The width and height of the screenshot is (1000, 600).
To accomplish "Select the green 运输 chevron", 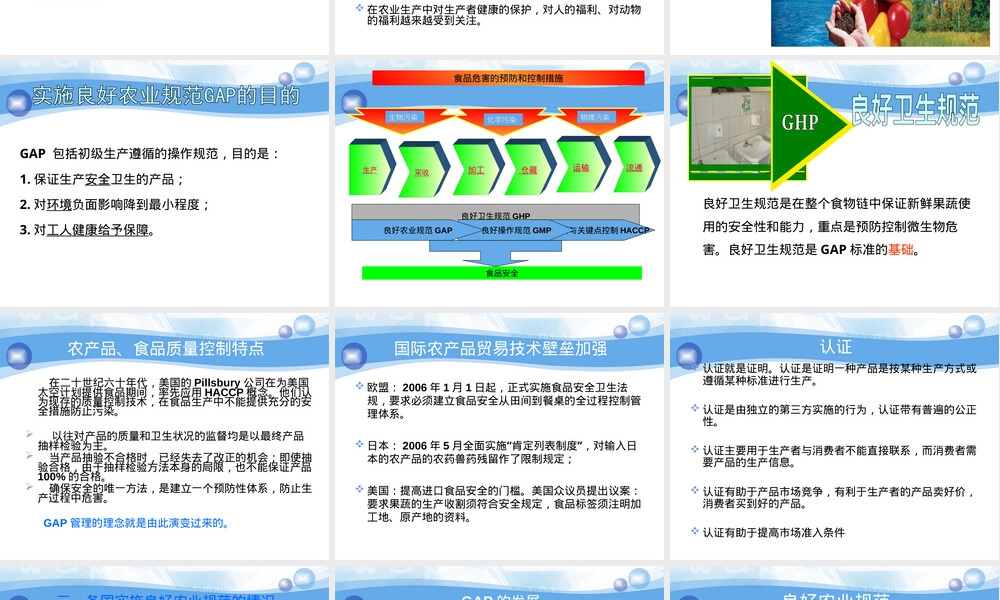I will click(x=582, y=165).
